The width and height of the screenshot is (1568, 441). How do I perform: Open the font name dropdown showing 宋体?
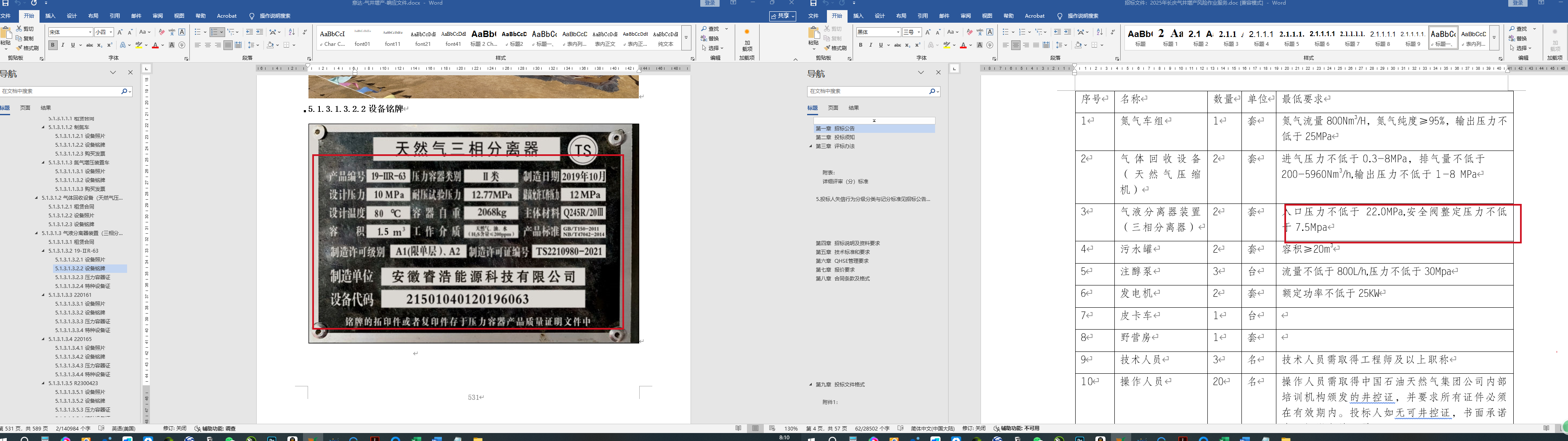pos(90,32)
